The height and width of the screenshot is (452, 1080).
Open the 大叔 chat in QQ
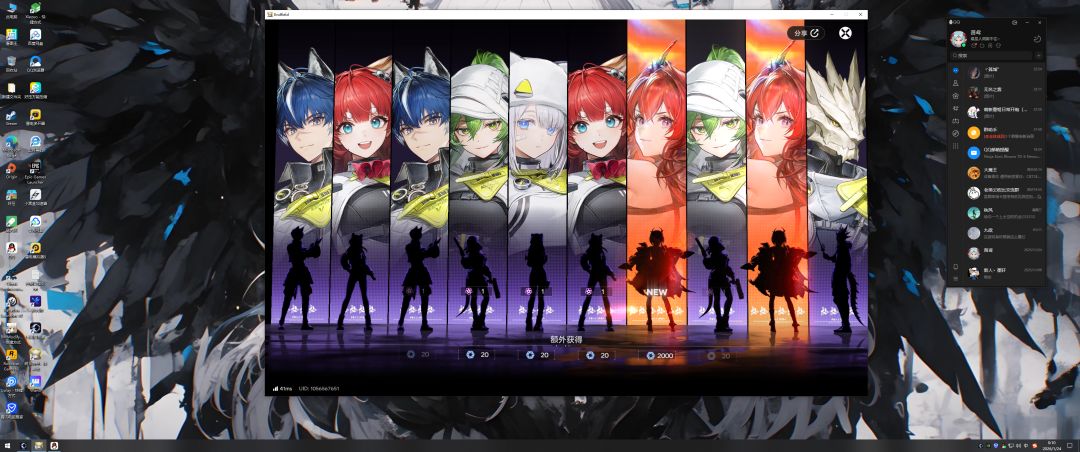coord(1004,232)
